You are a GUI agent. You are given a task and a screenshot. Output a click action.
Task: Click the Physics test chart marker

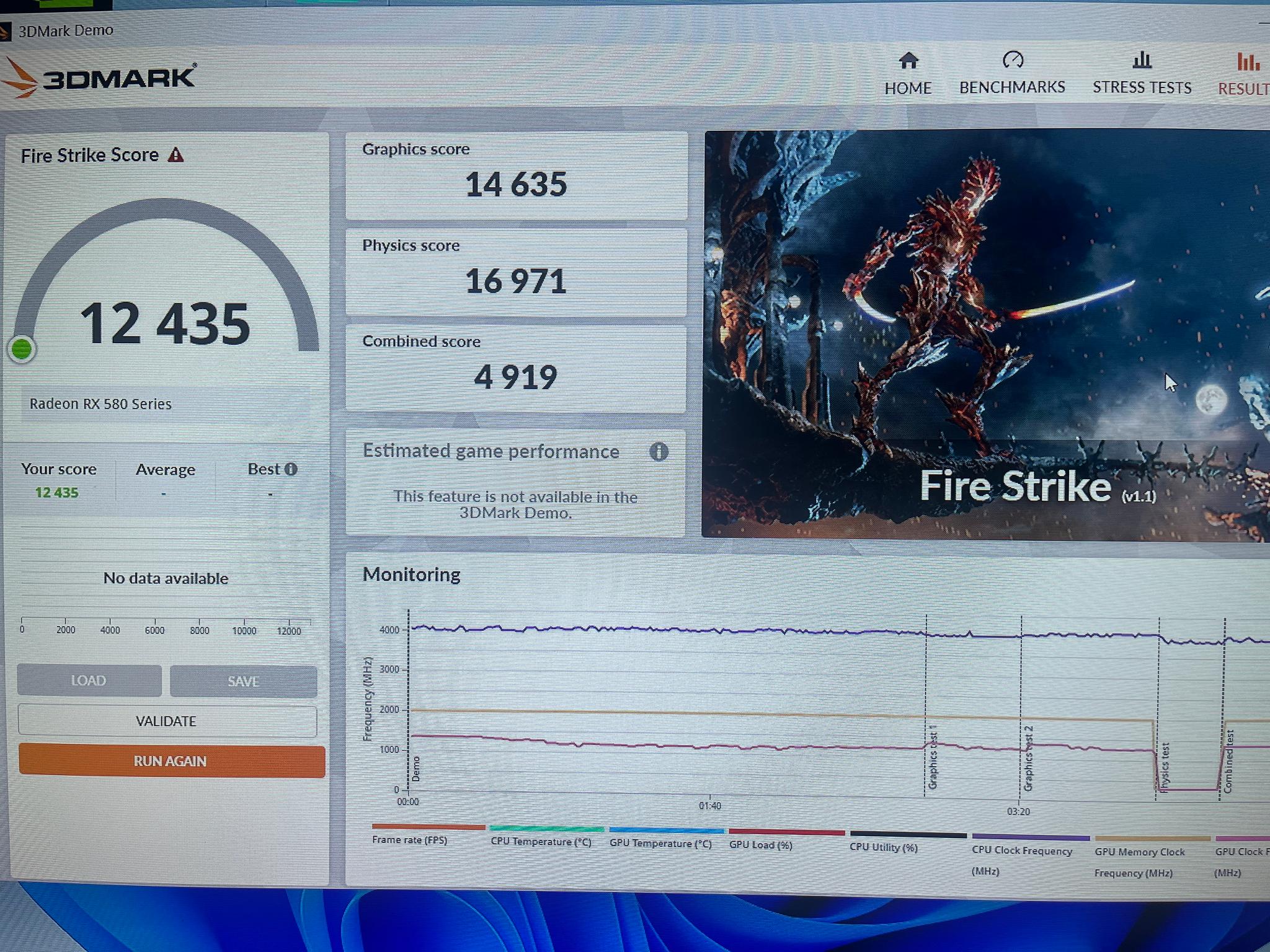tap(1165, 767)
